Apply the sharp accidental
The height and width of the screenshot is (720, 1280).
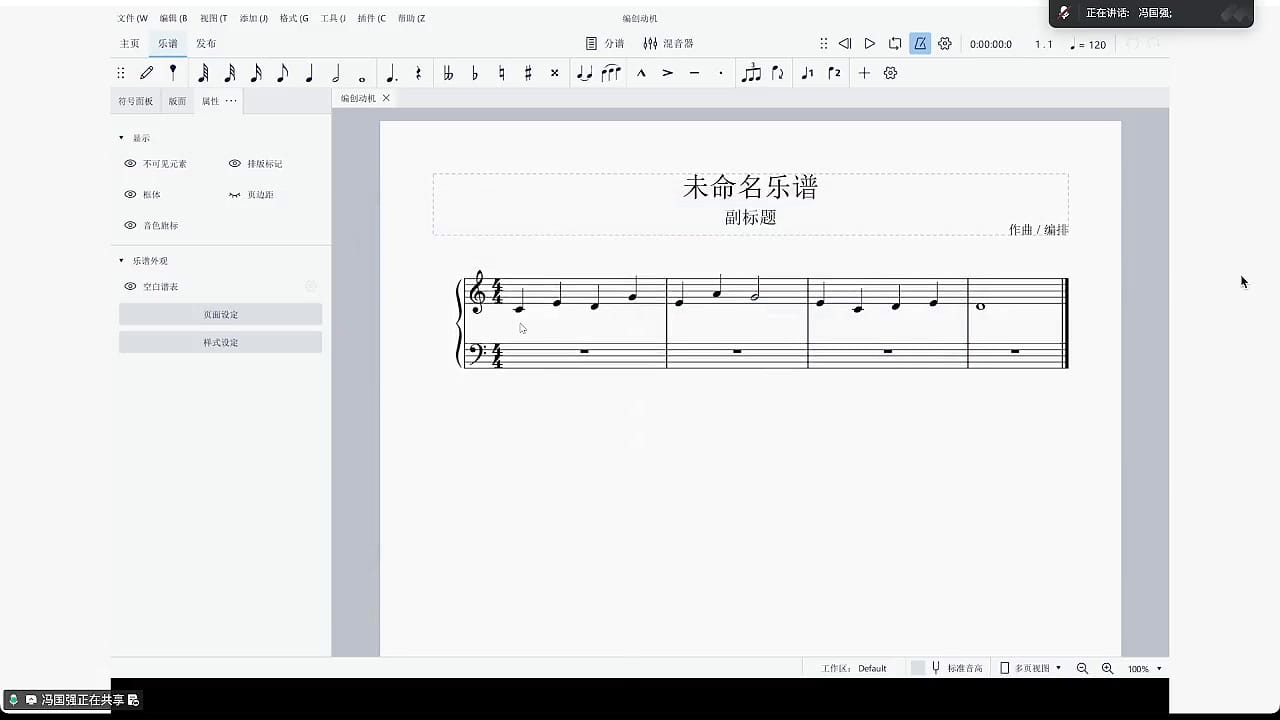click(528, 73)
